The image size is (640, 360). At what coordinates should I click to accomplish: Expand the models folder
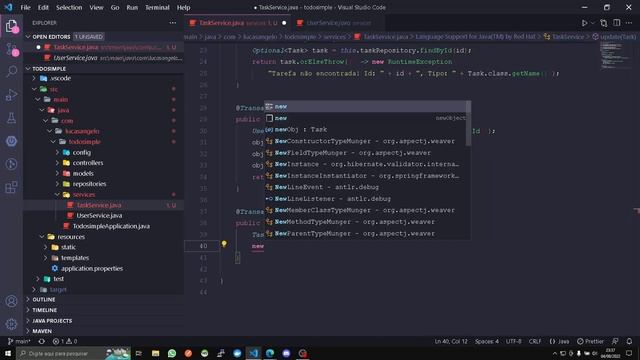58,173
